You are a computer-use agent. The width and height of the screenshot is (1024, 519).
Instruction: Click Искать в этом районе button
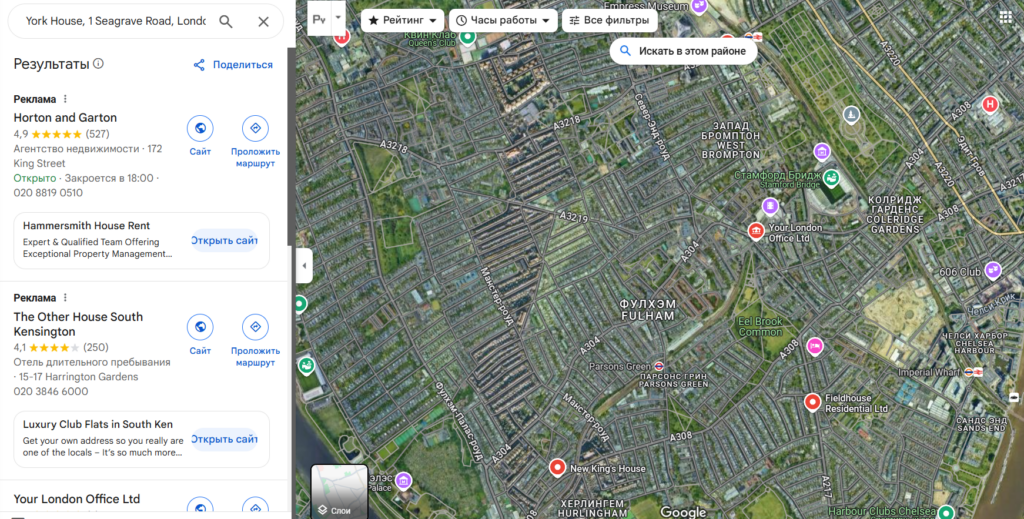click(683, 51)
